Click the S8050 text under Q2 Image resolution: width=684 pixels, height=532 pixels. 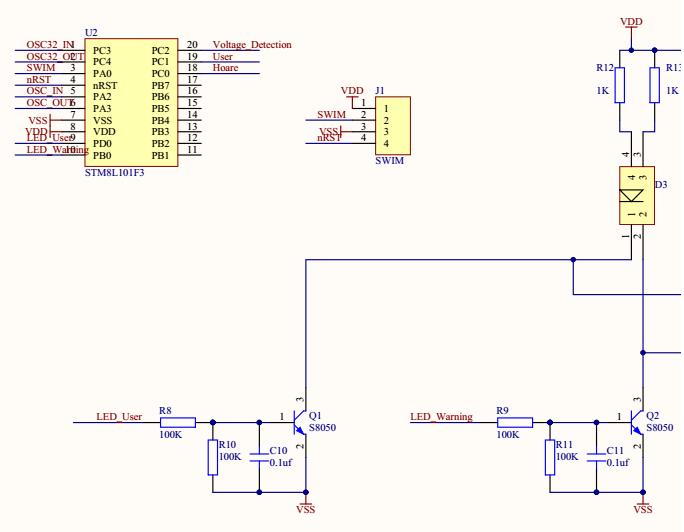click(x=660, y=428)
